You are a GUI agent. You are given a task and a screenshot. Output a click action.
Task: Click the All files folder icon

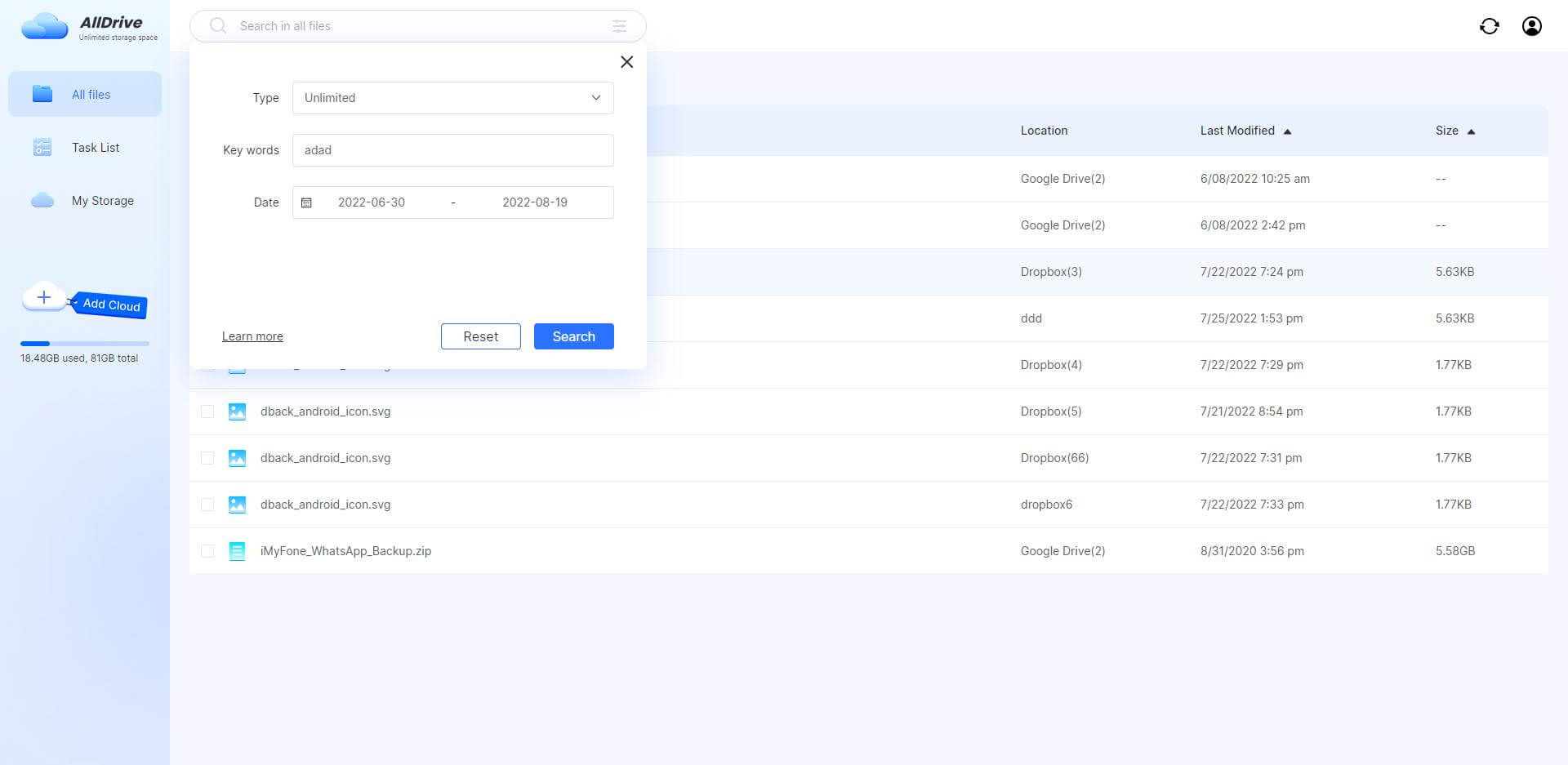coord(42,94)
